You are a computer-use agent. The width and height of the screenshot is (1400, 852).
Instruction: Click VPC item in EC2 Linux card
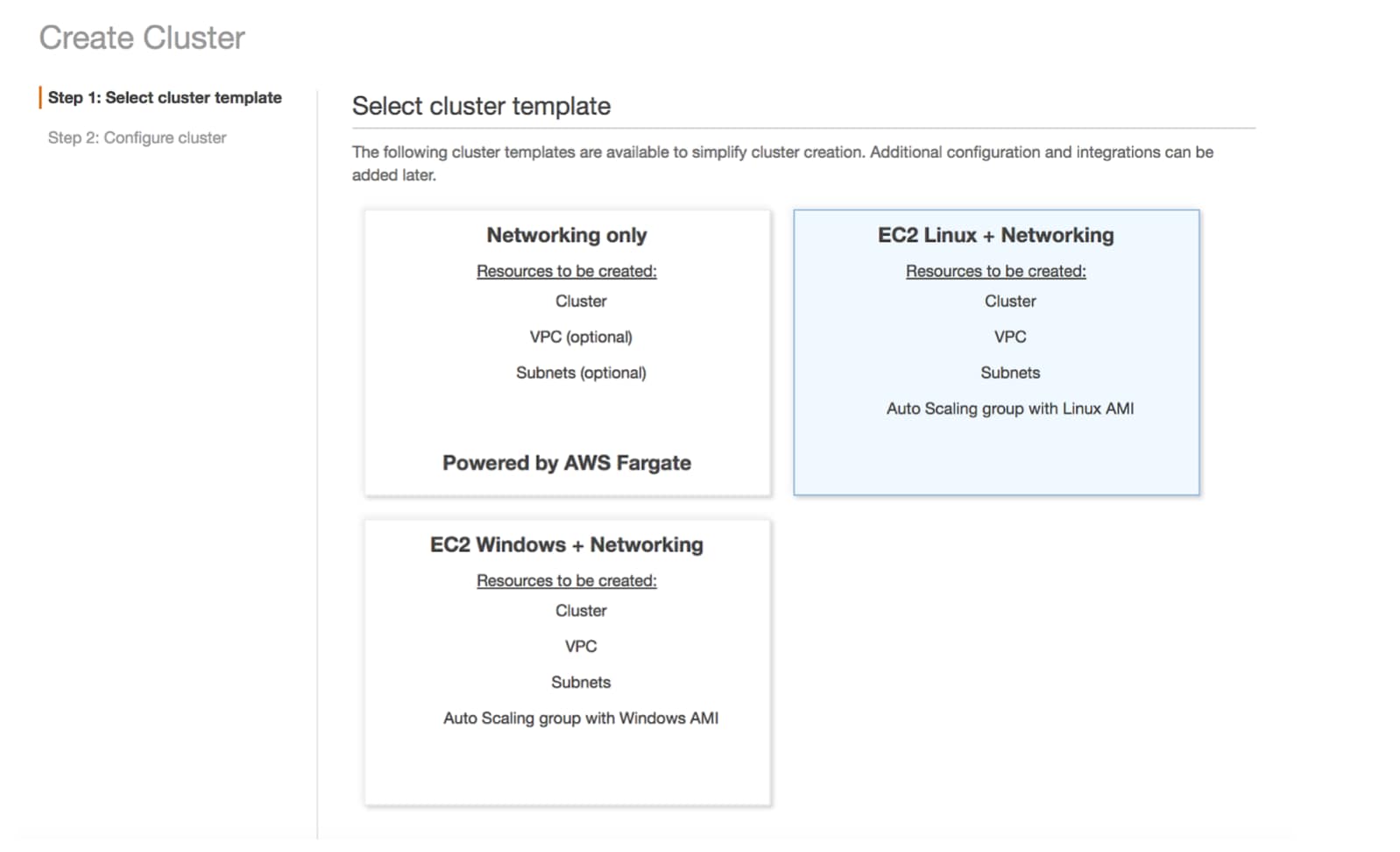[1009, 337]
